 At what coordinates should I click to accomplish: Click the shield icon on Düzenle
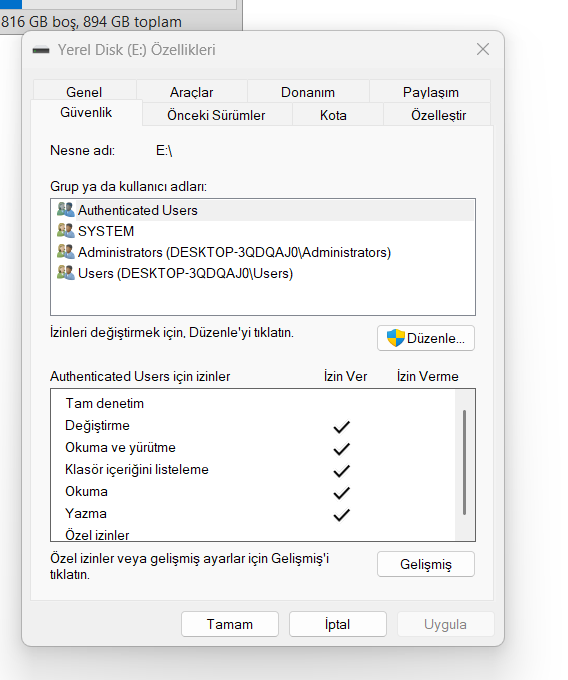click(395, 338)
